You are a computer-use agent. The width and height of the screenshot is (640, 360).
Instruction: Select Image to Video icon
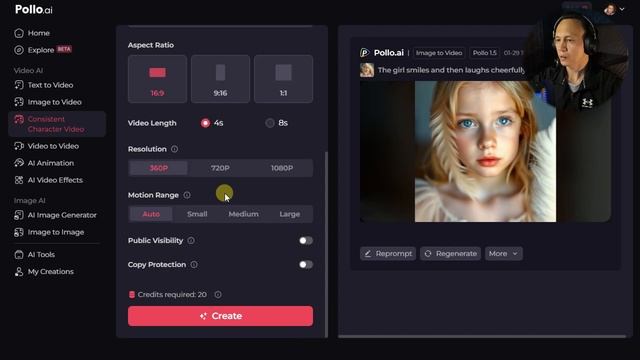point(19,102)
